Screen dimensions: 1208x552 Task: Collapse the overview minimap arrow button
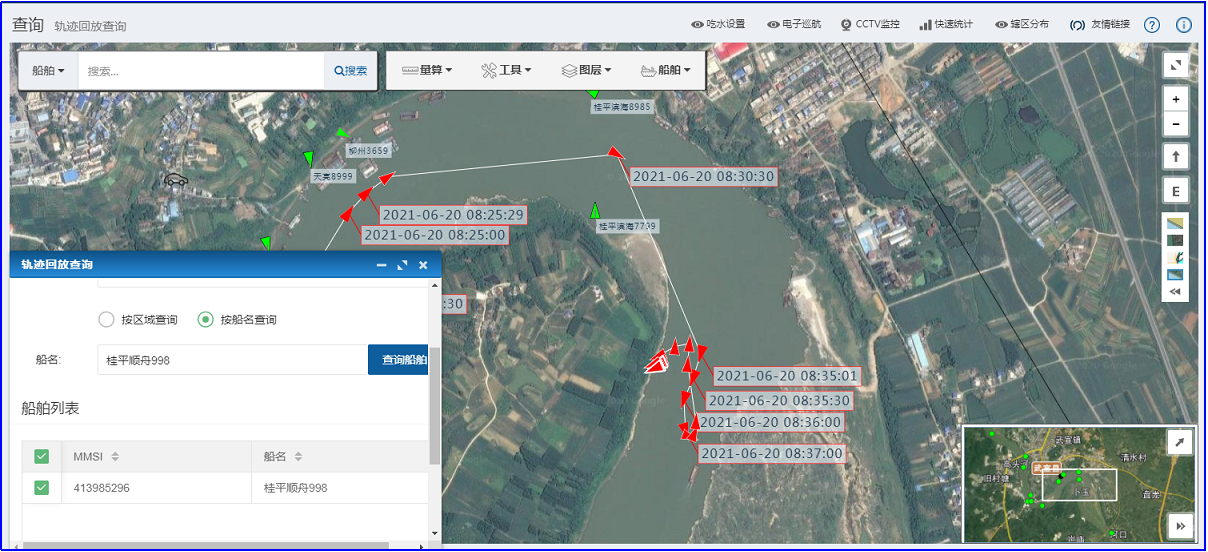1179,442
